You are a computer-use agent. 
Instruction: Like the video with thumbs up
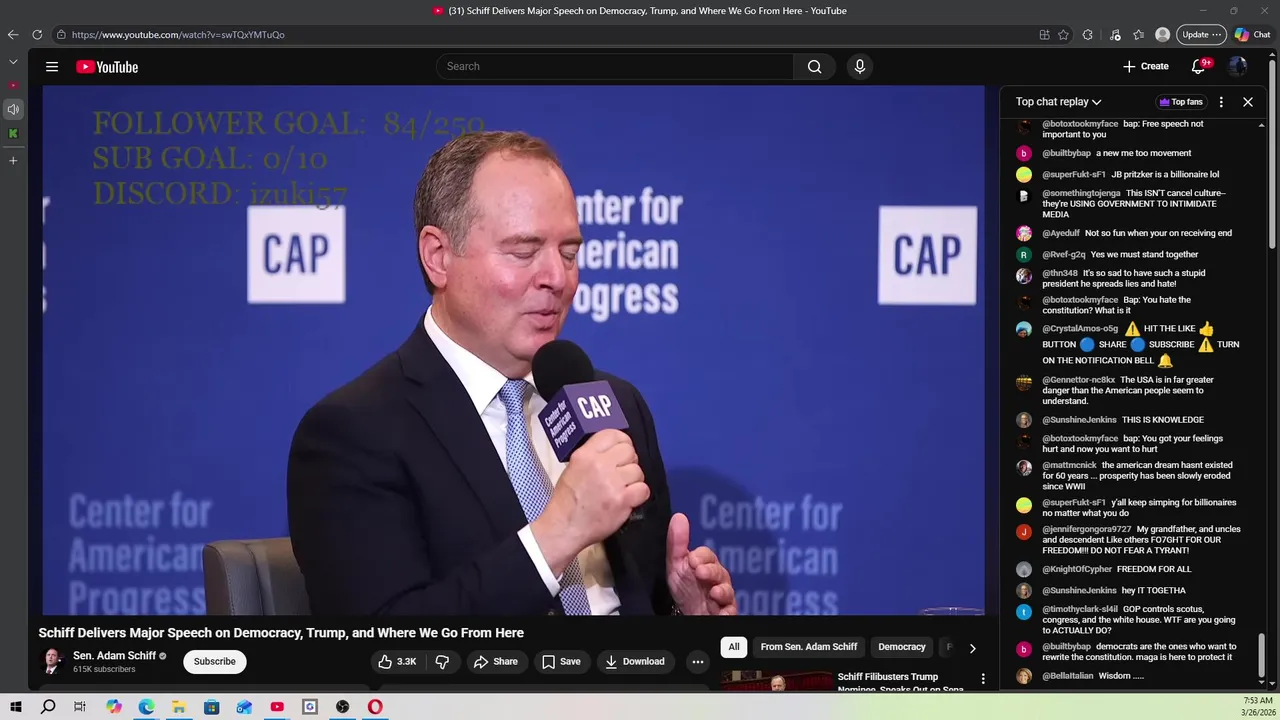coord(397,662)
